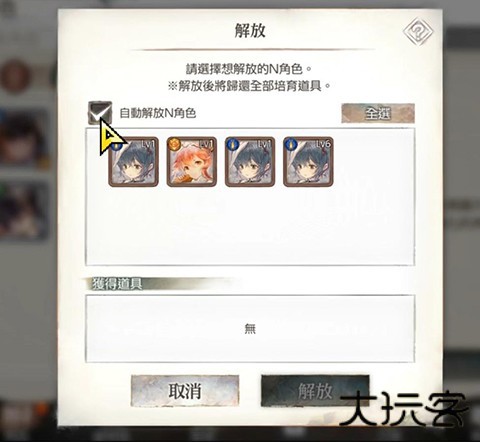
Task: Click the orange element badge on the orange-haired character
Action: pyautogui.click(x=174, y=144)
